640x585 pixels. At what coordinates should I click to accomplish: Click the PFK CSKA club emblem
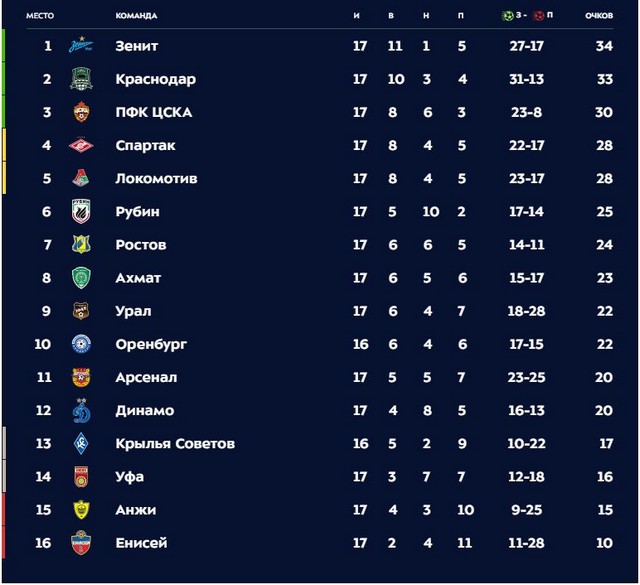81,112
